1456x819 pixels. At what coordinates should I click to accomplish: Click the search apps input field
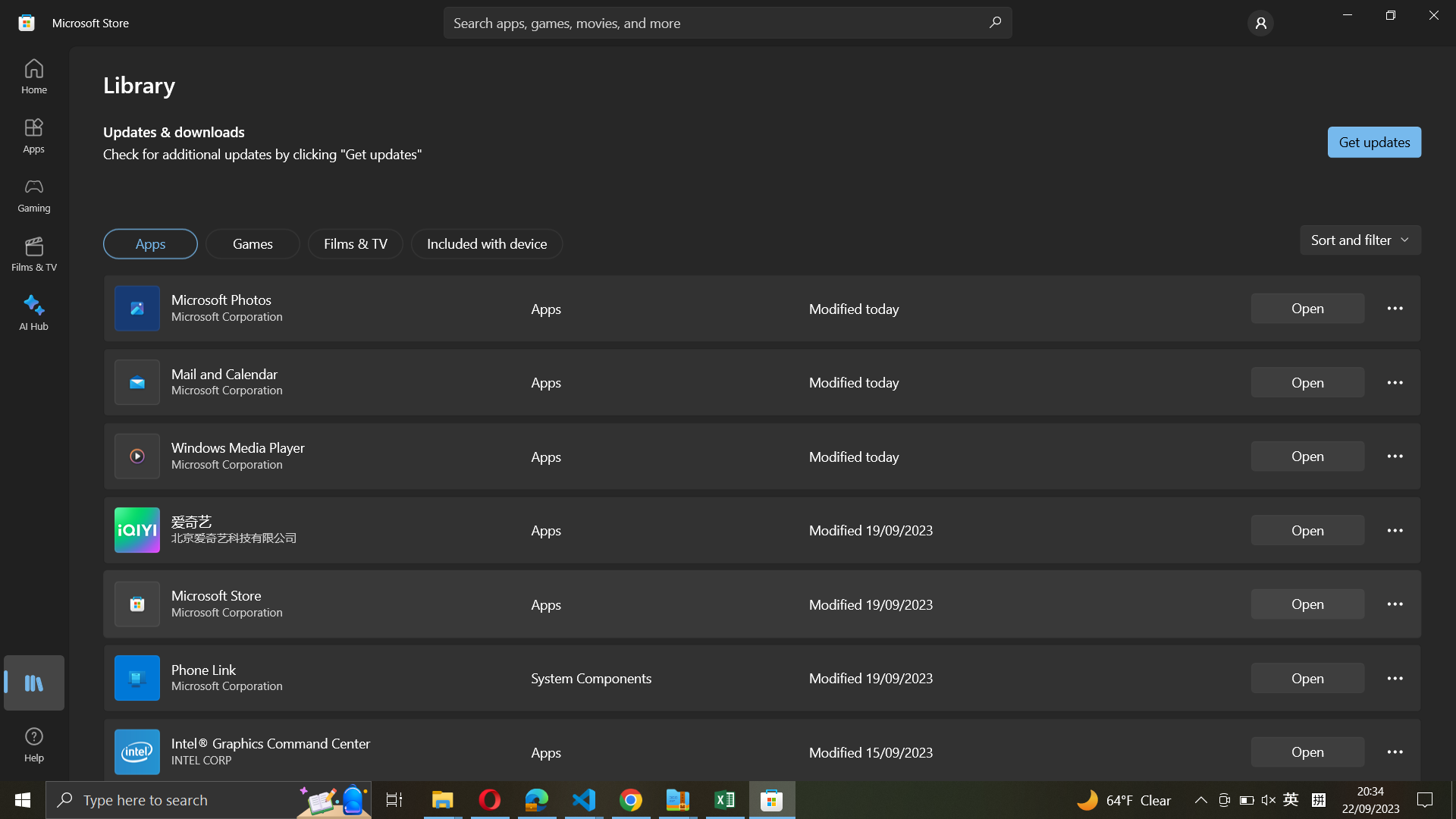[713, 24]
